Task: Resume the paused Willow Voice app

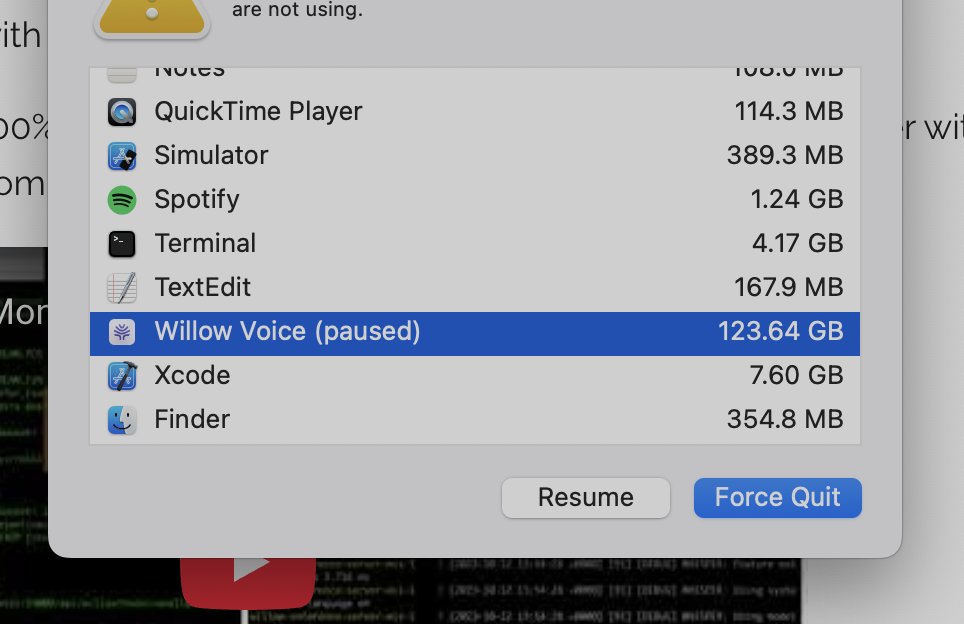Action: coord(586,497)
